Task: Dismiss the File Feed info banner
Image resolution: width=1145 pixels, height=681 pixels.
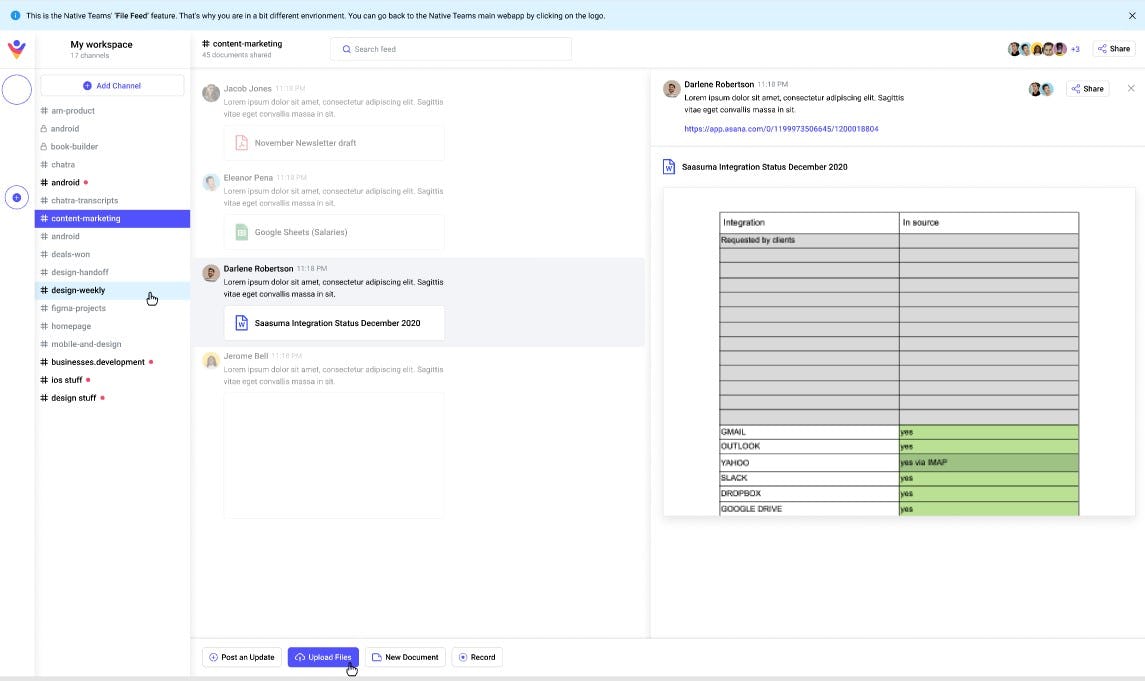Action: pos(1133,16)
